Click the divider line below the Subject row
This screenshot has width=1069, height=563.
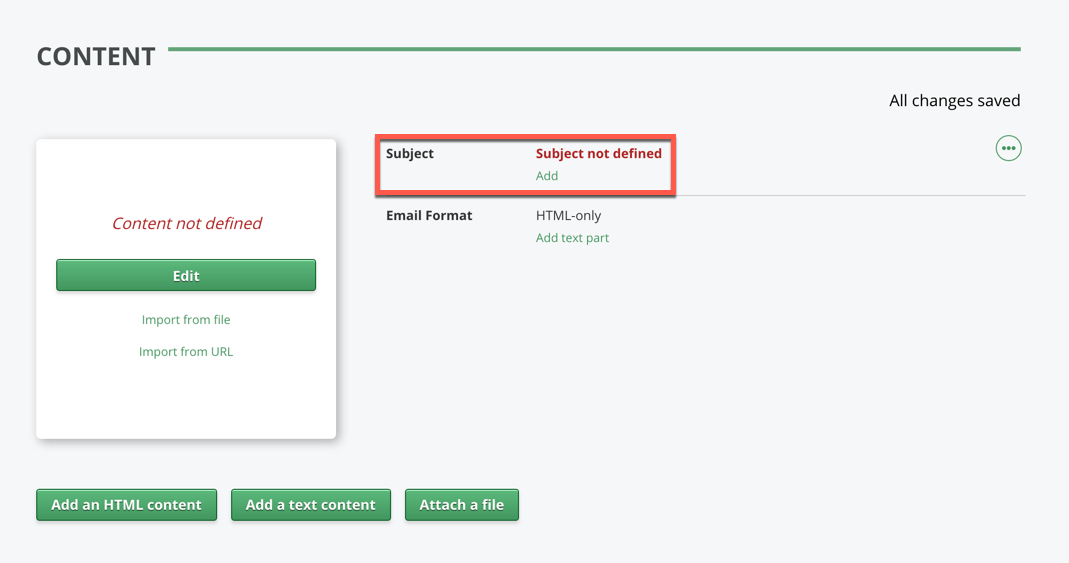coord(850,196)
